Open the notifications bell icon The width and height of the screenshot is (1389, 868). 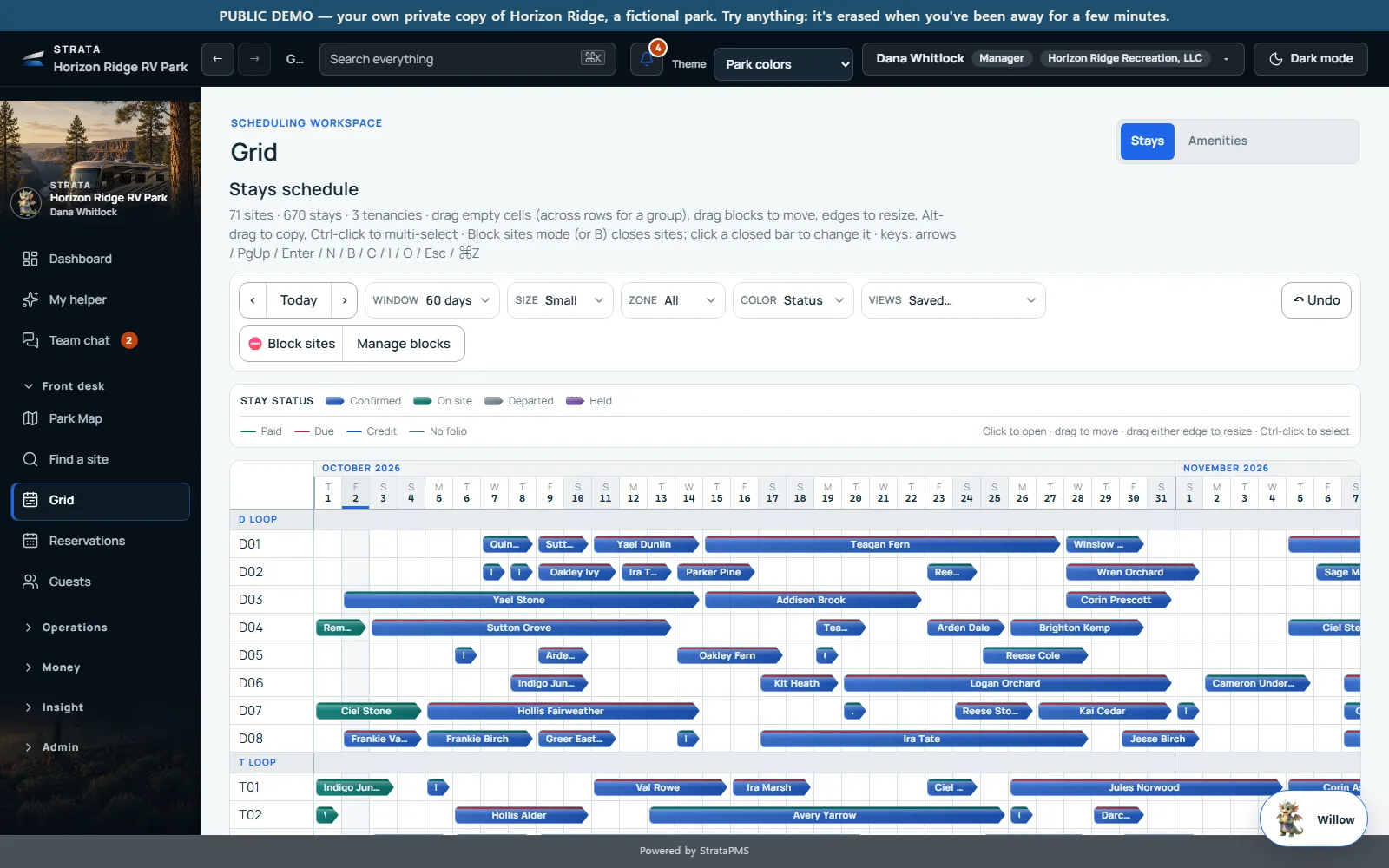pos(647,59)
